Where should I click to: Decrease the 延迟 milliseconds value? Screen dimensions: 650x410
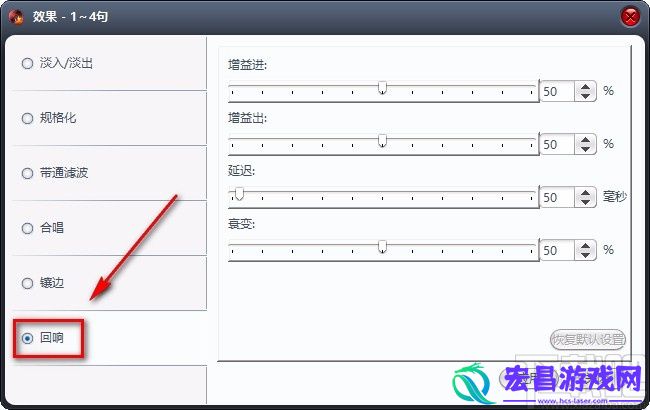(x=585, y=202)
